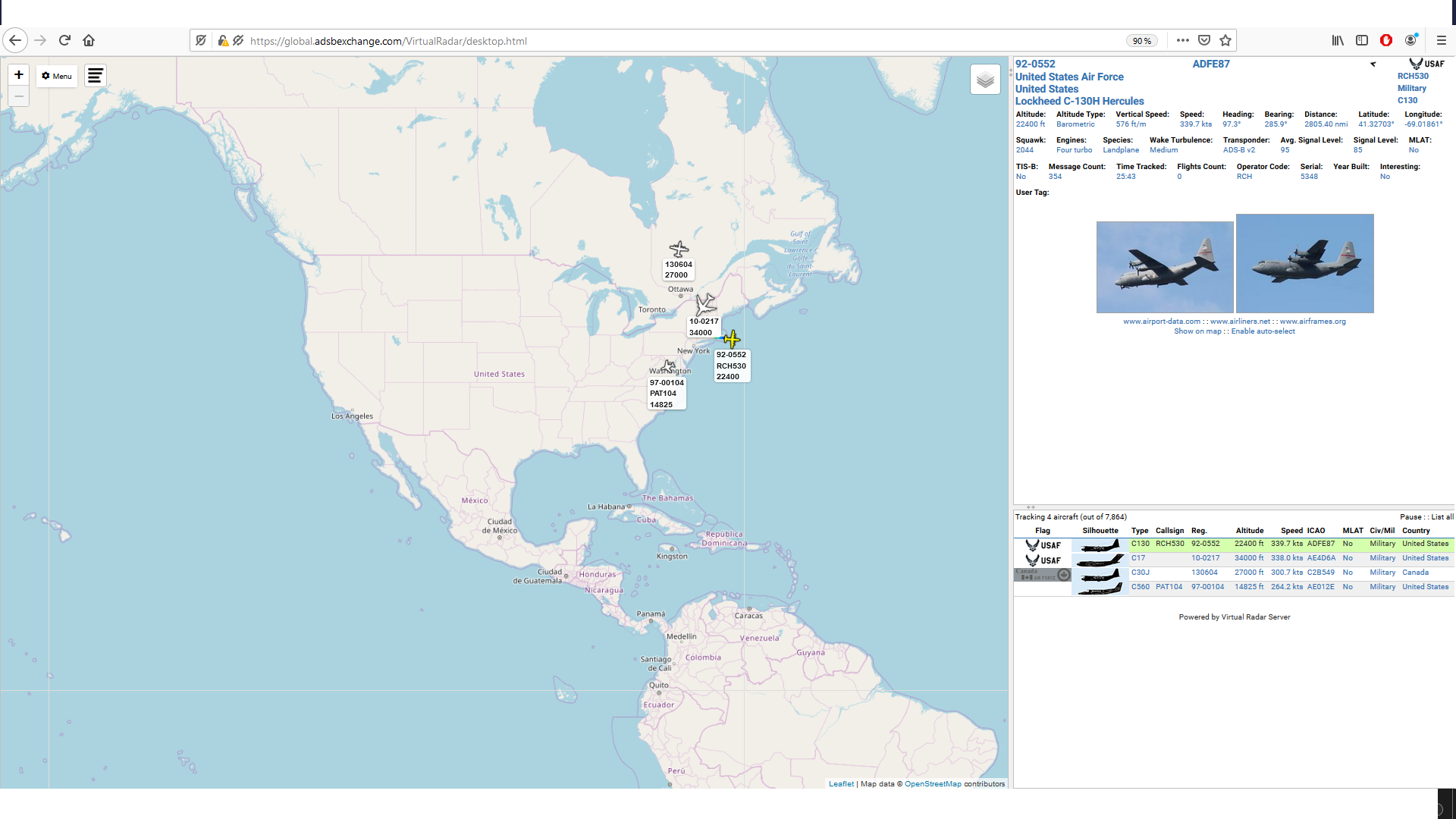Click List all aircraft link
The width and height of the screenshot is (1456, 819).
pyautogui.click(x=1442, y=517)
